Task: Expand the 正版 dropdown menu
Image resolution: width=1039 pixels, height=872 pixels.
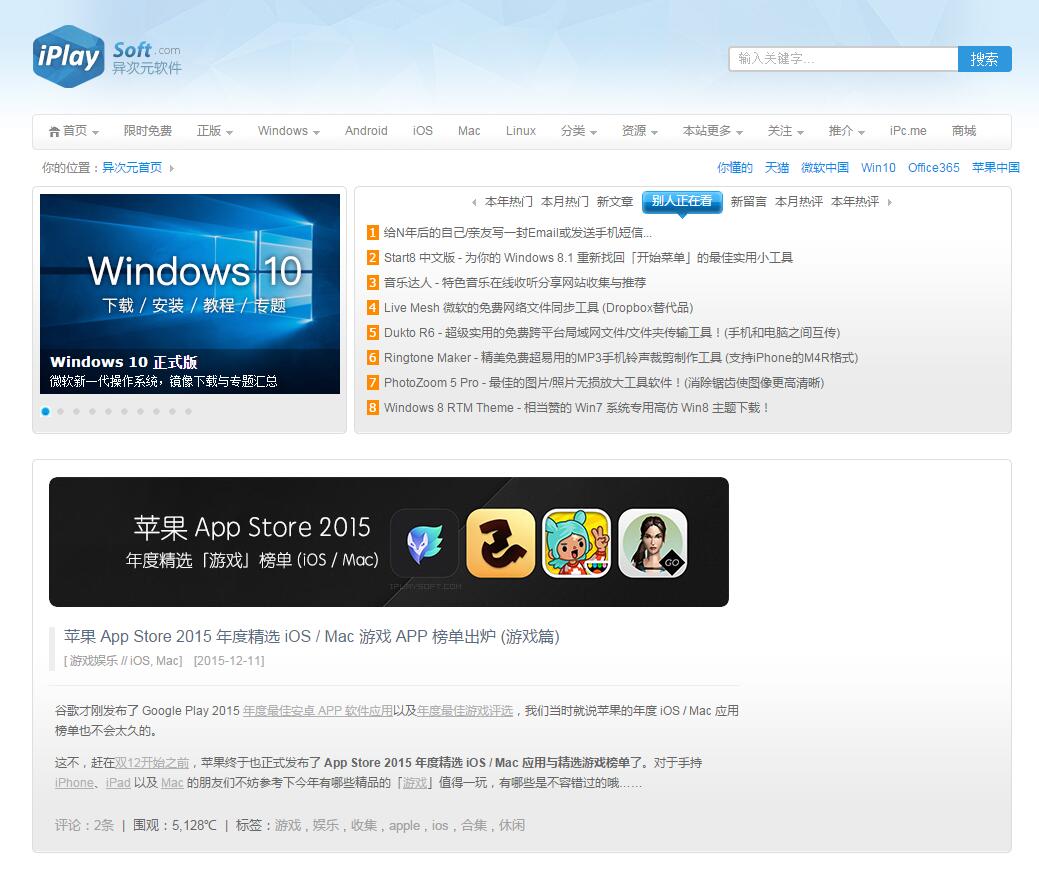Action: [214, 131]
